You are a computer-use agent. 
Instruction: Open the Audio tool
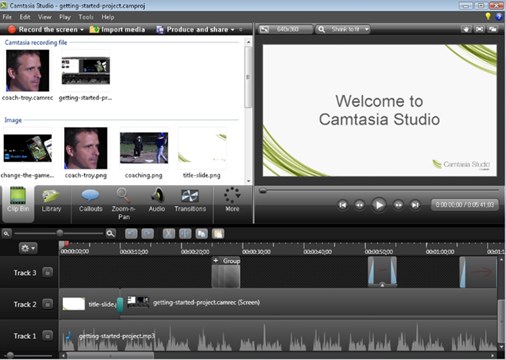[x=157, y=201]
